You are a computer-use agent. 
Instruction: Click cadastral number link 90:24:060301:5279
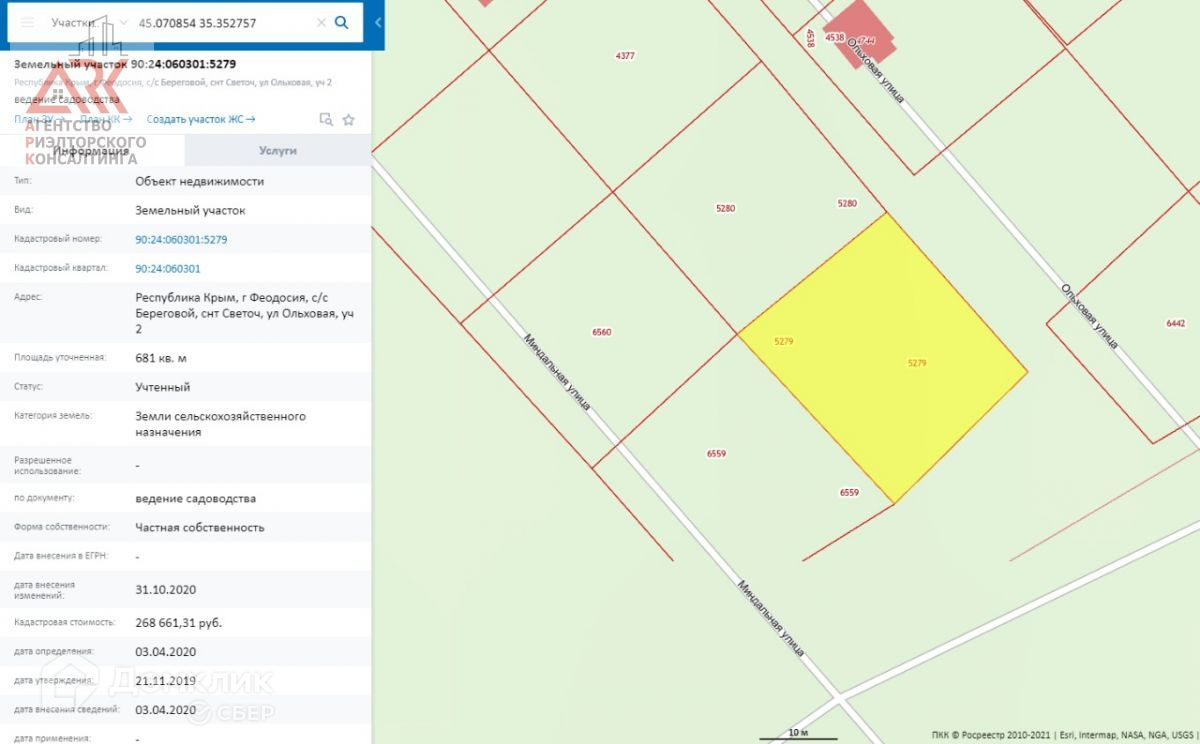181,240
